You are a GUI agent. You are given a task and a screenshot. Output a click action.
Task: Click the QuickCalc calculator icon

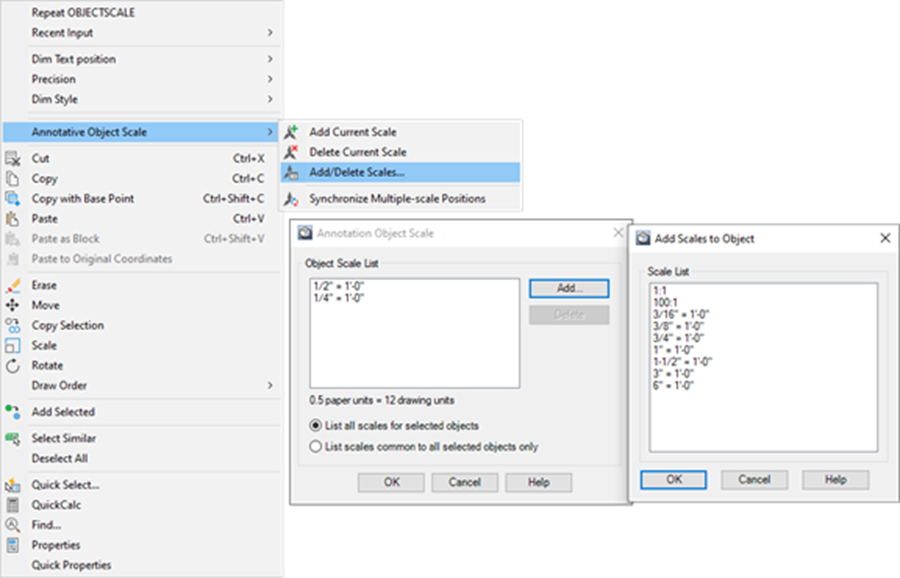tap(13, 505)
